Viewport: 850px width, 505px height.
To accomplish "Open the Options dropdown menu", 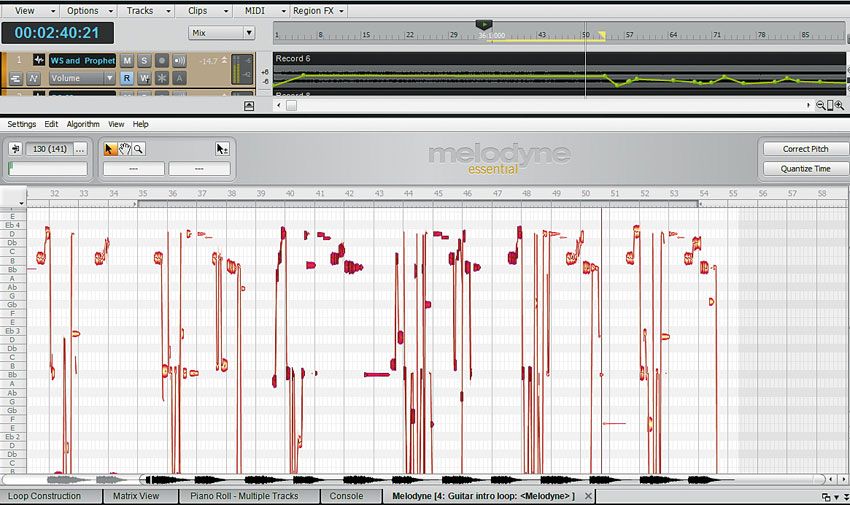I will (90, 10).
